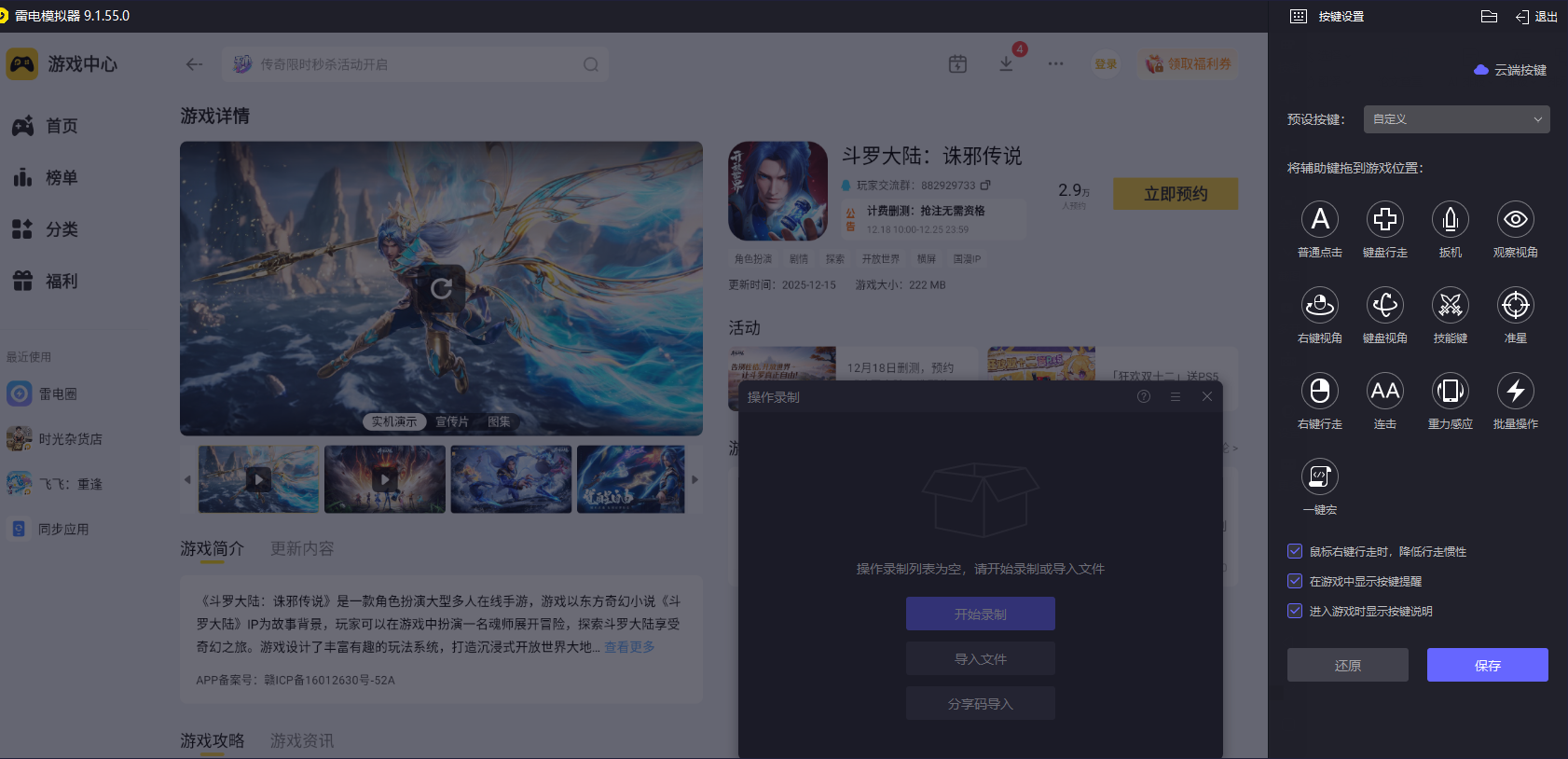Switch to the 实机演示 media tab
This screenshot has width=1568, height=759.
click(x=394, y=421)
